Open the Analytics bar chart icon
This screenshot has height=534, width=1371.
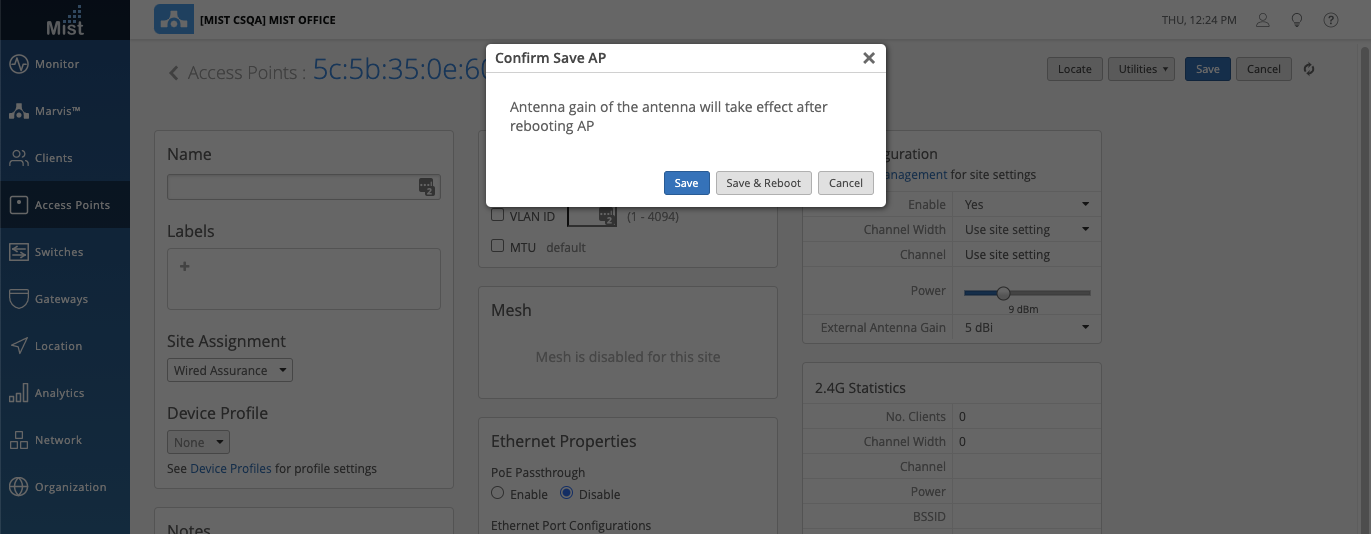click(x=18, y=393)
